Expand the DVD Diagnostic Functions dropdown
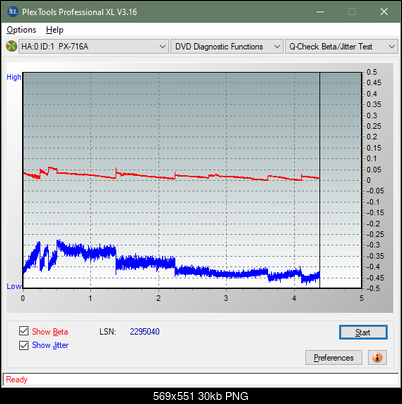Viewport: 402px width, 404px height. (227, 47)
